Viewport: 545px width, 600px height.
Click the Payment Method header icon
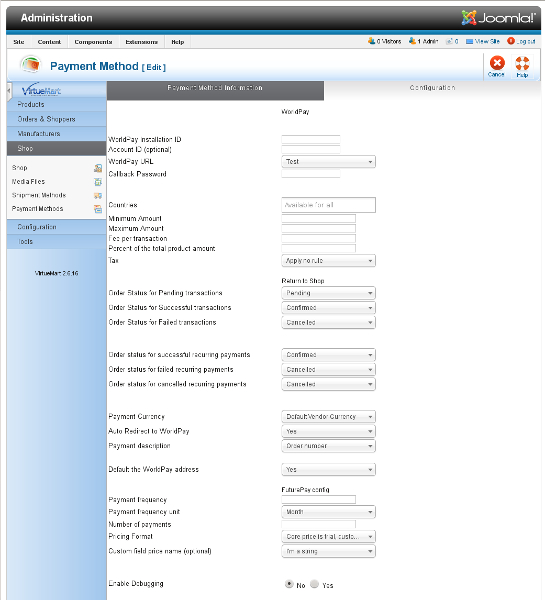point(31,65)
